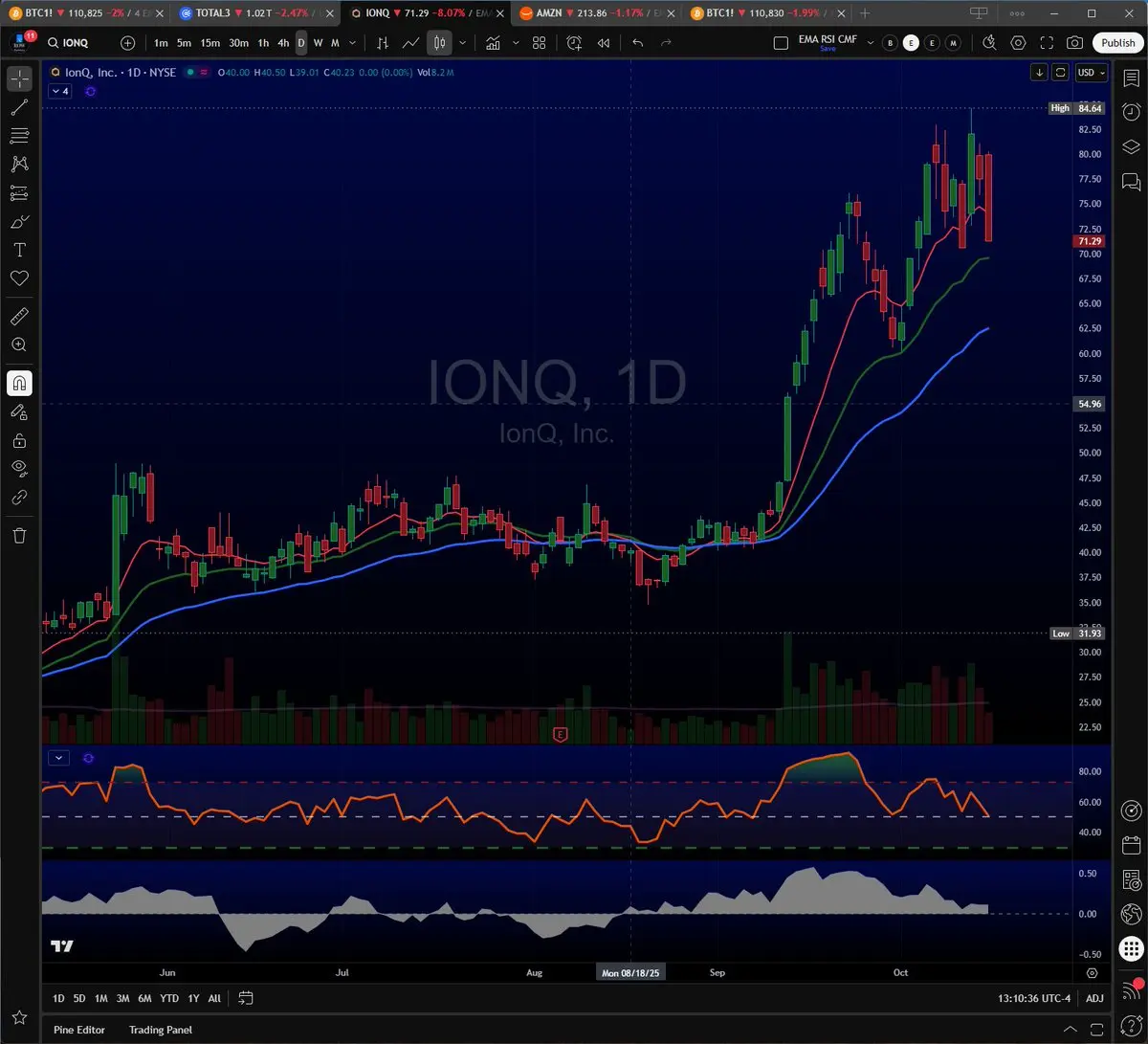1148x1044 pixels.
Task: Toggle lock all drawing tools
Action: point(19,440)
